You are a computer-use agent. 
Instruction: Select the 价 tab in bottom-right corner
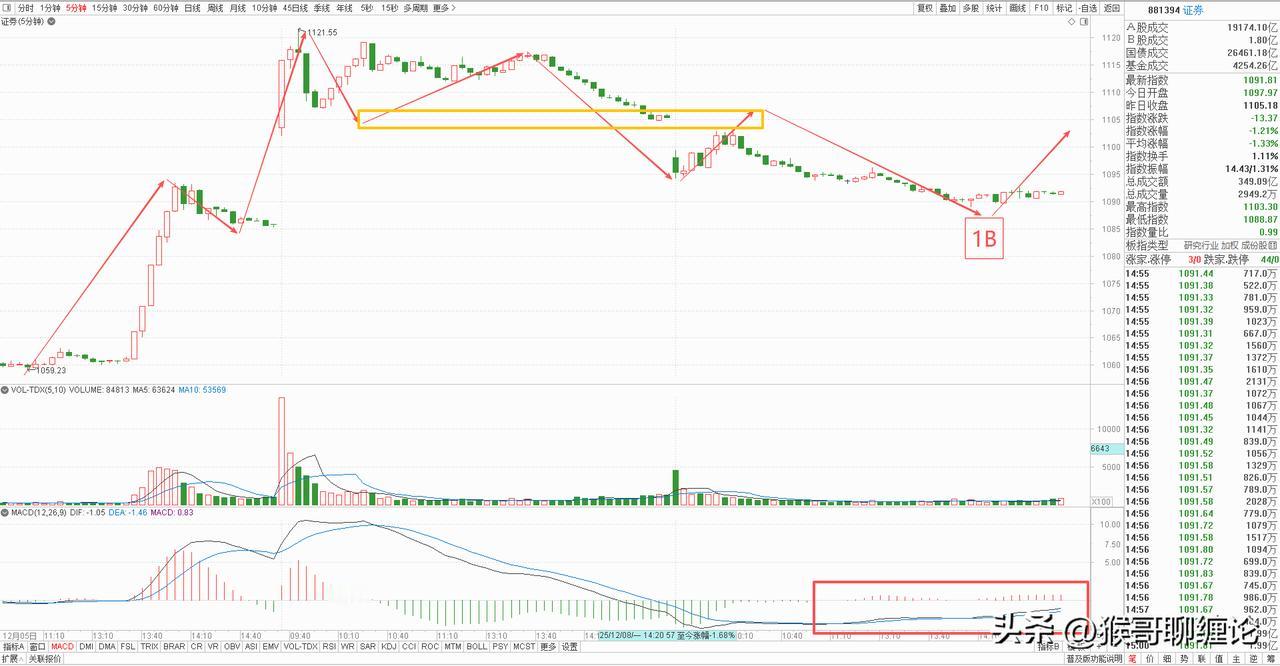pos(1152,659)
